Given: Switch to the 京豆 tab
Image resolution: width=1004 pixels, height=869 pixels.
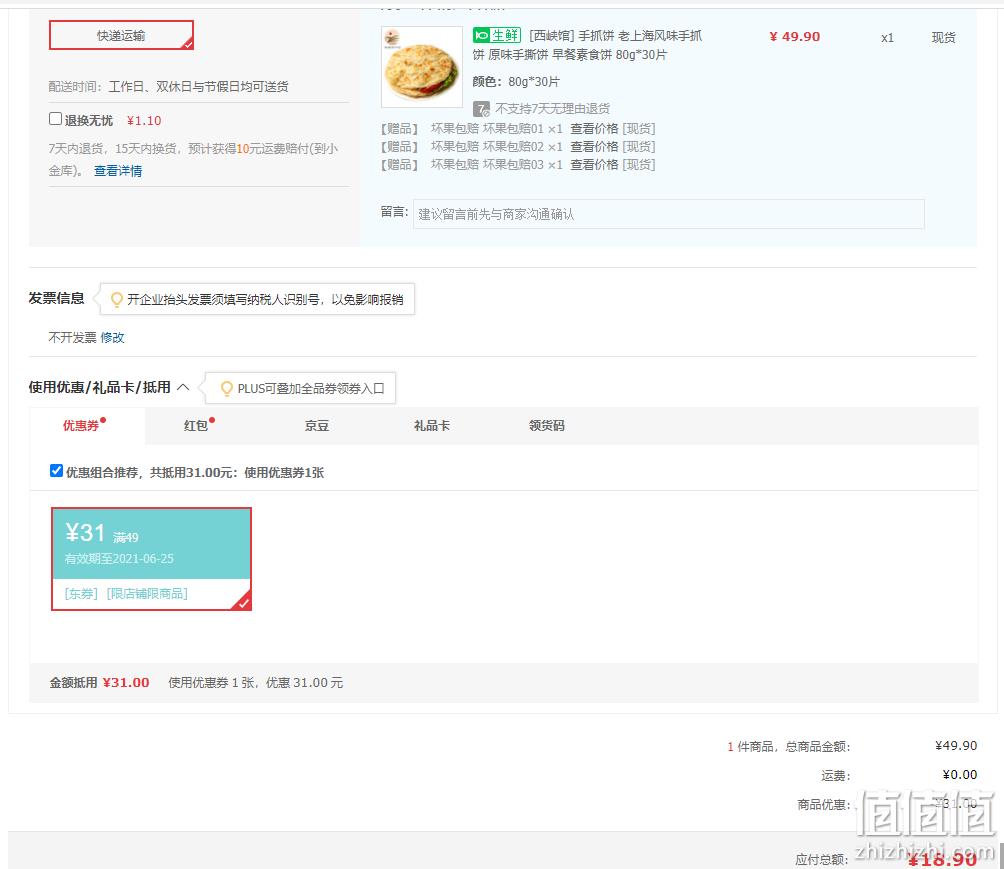Looking at the screenshot, I should [x=316, y=425].
